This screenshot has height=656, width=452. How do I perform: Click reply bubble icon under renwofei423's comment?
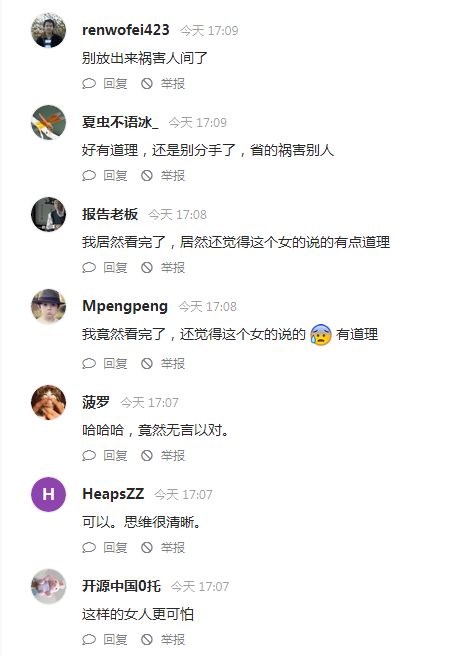point(89,84)
